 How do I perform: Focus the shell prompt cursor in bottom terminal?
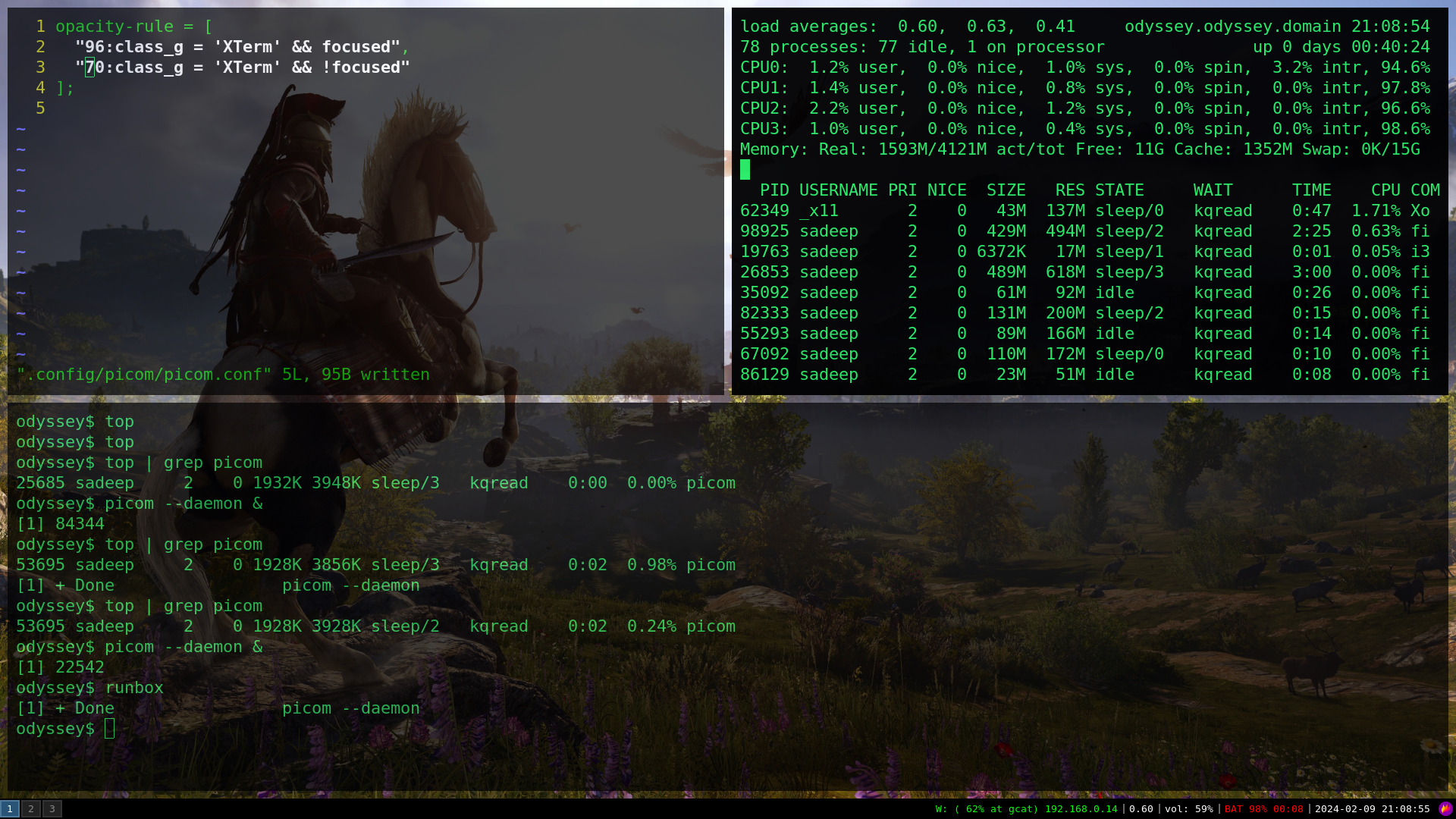(110, 729)
